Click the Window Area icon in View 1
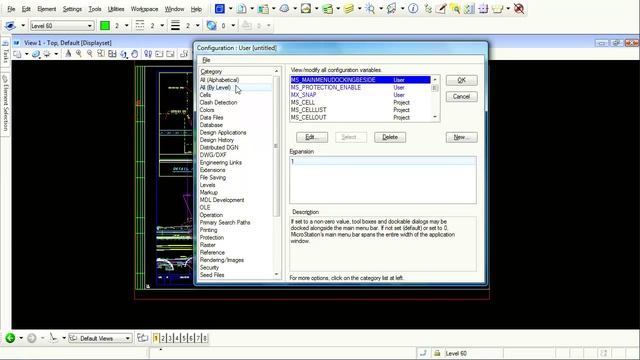Screen dimensions: 640x360 point(101,54)
